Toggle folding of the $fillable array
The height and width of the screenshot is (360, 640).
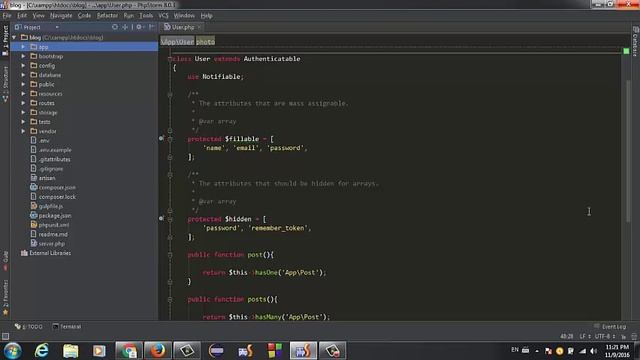[170, 139]
